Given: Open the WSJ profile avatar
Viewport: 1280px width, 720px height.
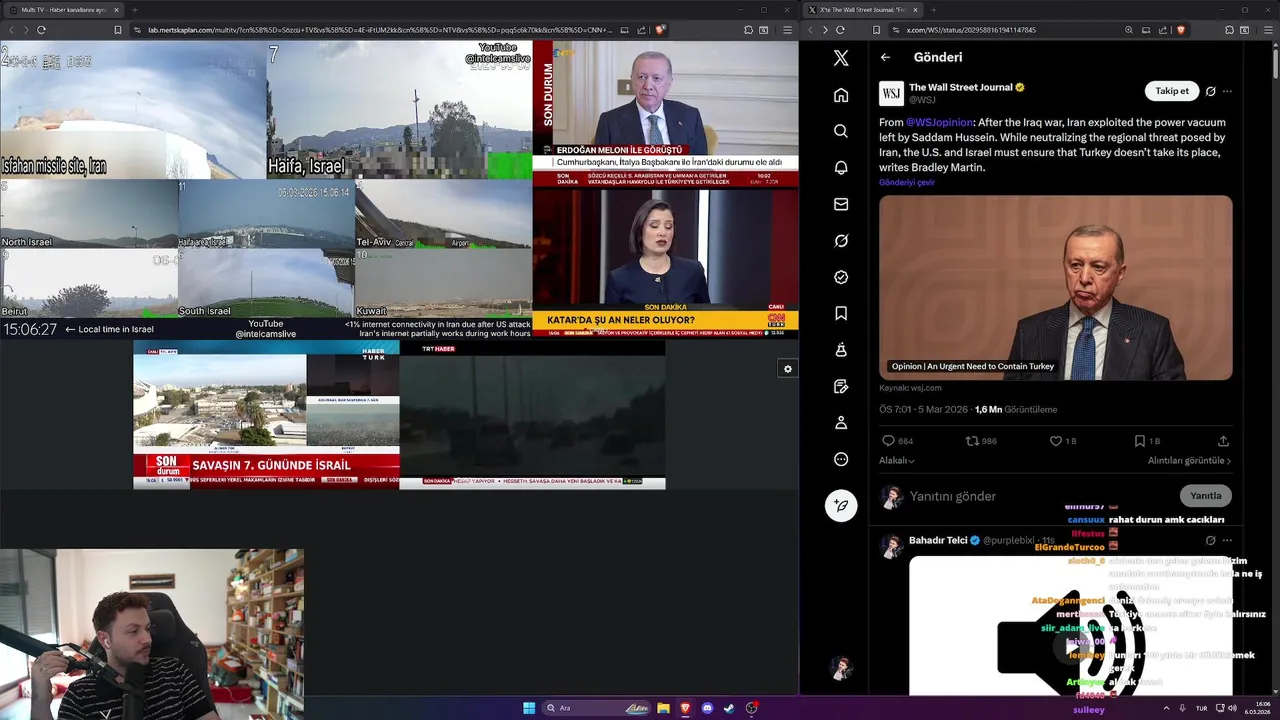Looking at the screenshot, I should tap(891, 94).
